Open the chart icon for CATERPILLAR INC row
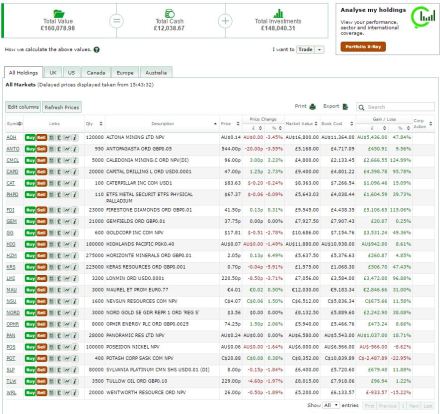The height and width of the screenshot is (414, 440). click(67, 183)
